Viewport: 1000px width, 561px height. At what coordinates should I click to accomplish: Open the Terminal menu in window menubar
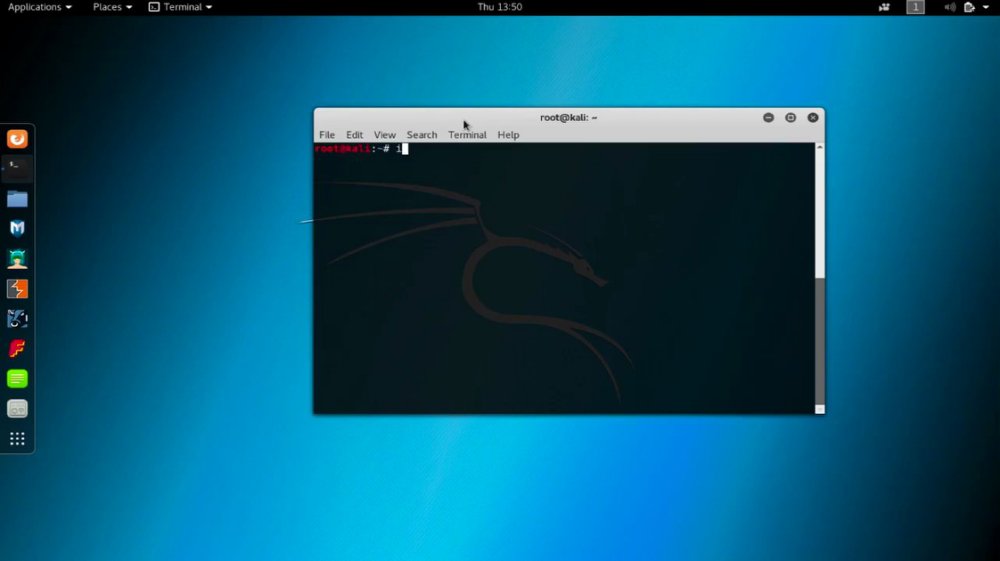[x=467, y=135]
